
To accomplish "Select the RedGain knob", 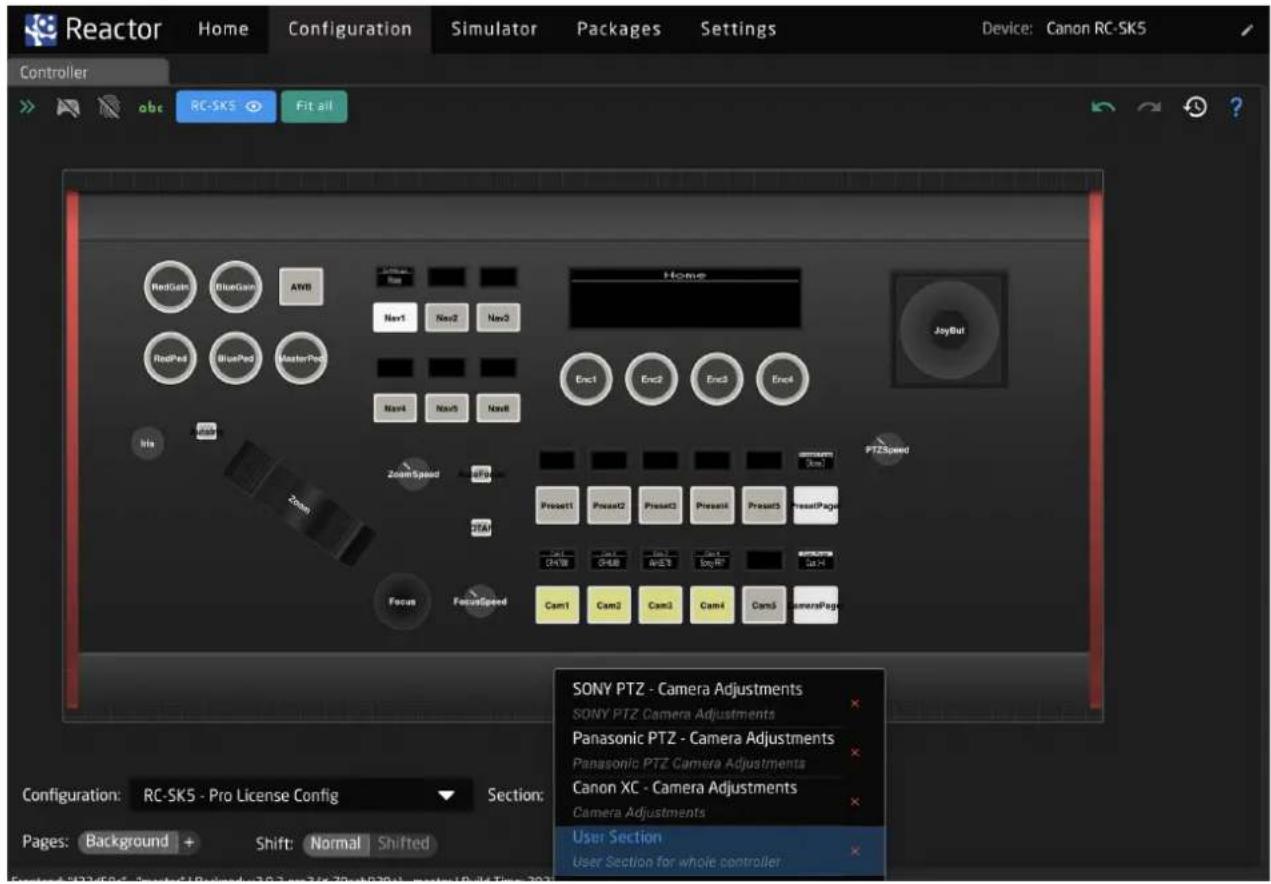I will pos(172,286).
